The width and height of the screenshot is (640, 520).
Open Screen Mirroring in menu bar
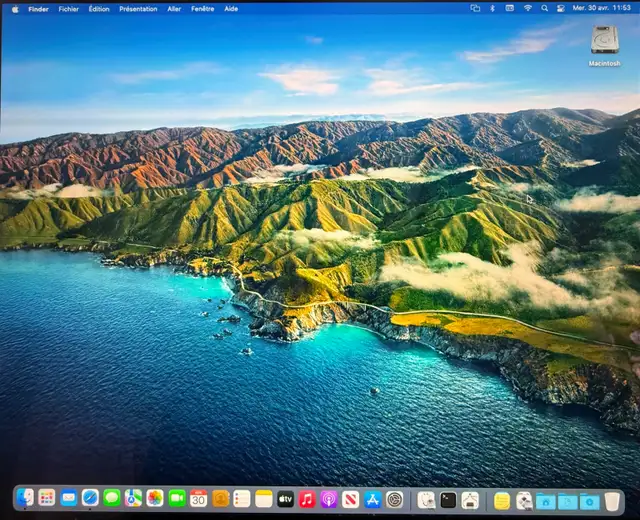475,8
